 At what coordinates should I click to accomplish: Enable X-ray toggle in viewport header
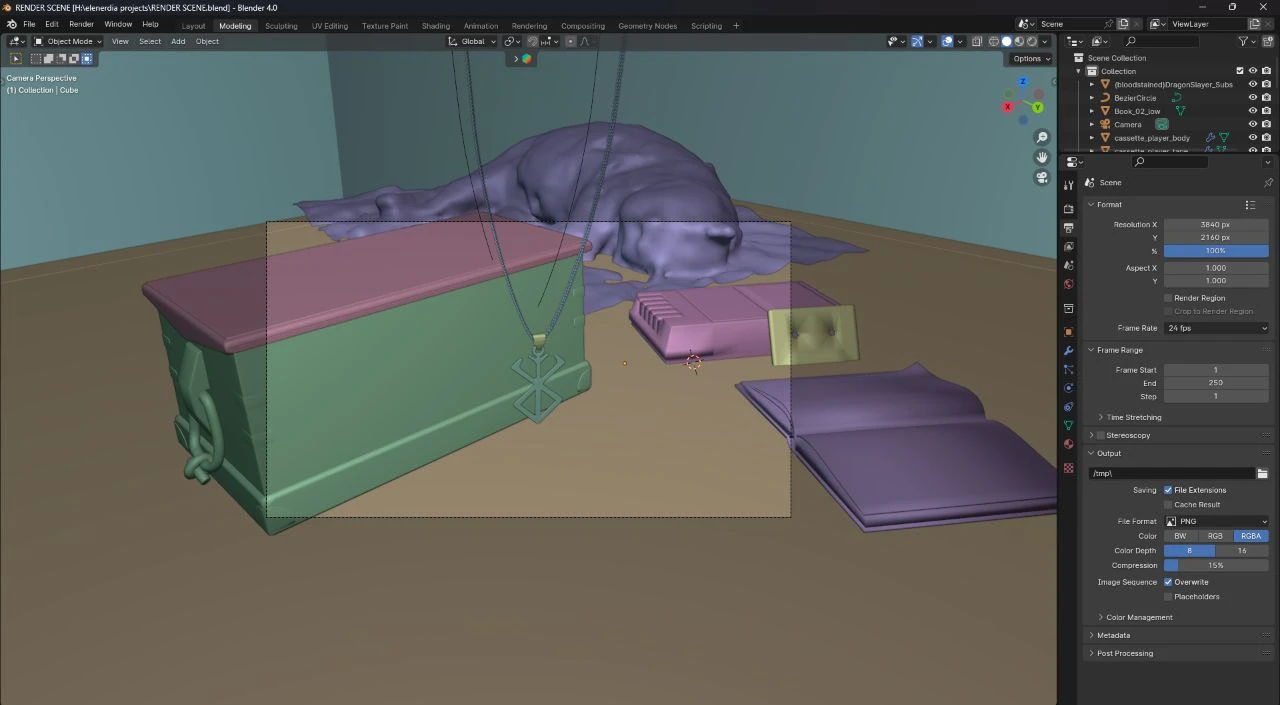(979, 42)
